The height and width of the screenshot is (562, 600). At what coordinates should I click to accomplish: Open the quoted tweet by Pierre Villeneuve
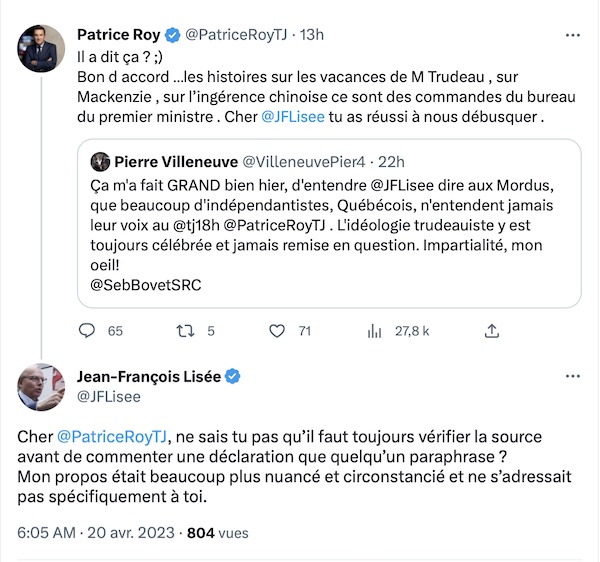pyautogui.click(x=330, y=240)
